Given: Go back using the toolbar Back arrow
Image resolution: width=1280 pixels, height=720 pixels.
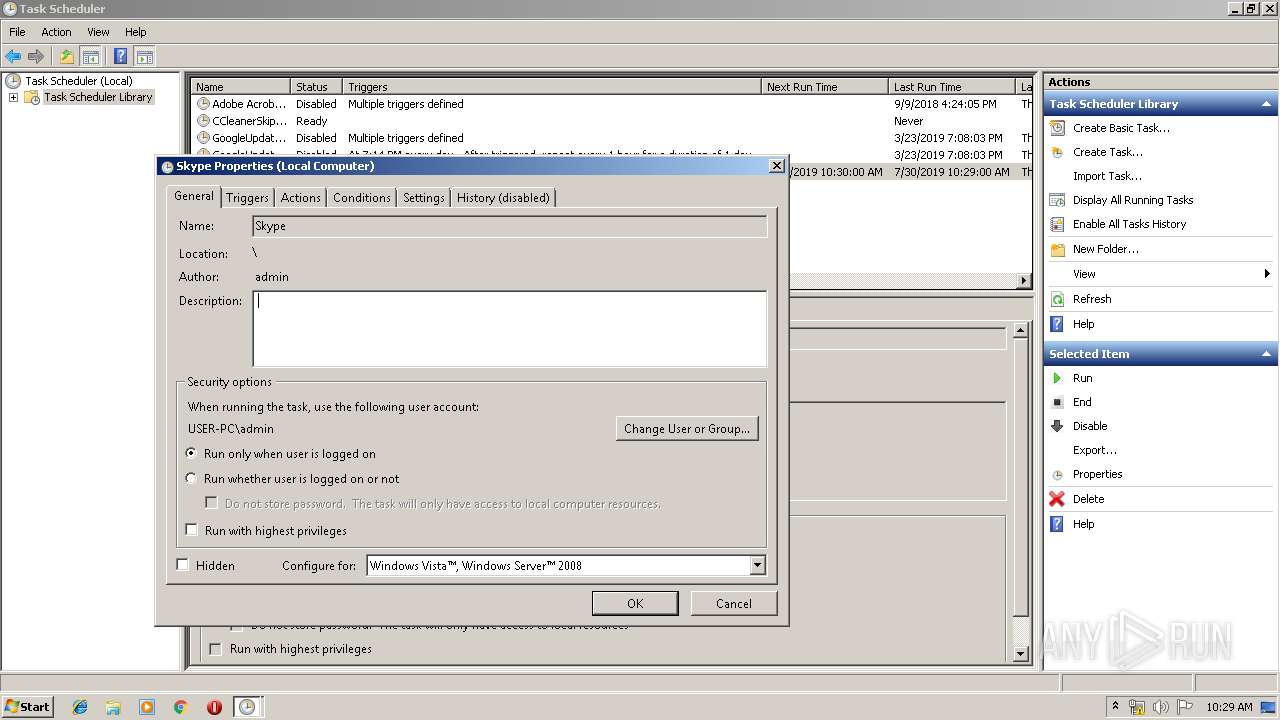Looking at the screenshot, I should coord(13,57).
